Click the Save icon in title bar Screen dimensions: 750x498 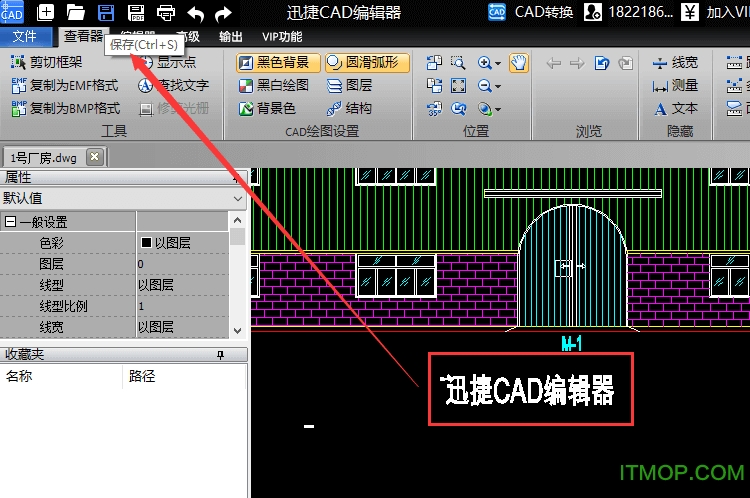click(x=105, y=12)
